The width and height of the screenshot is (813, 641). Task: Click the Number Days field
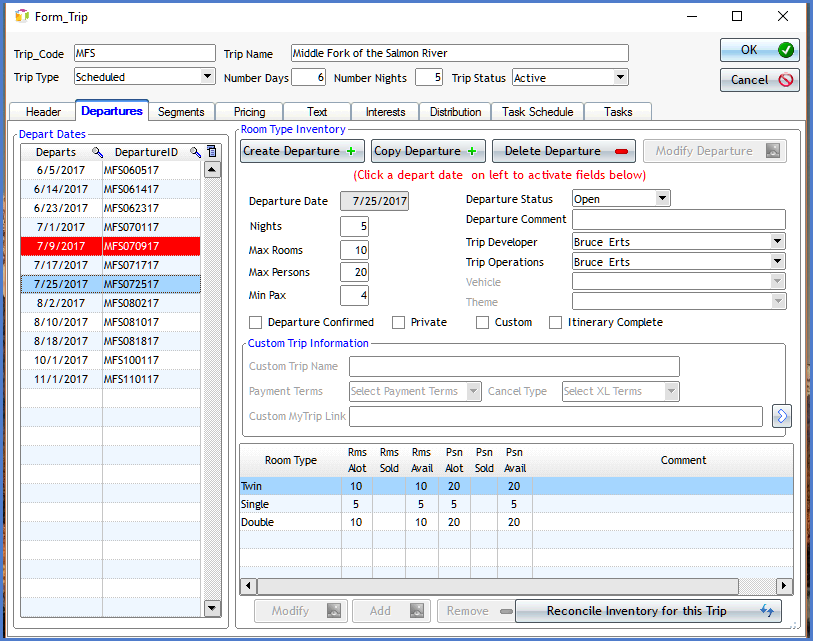coord(309,77)
